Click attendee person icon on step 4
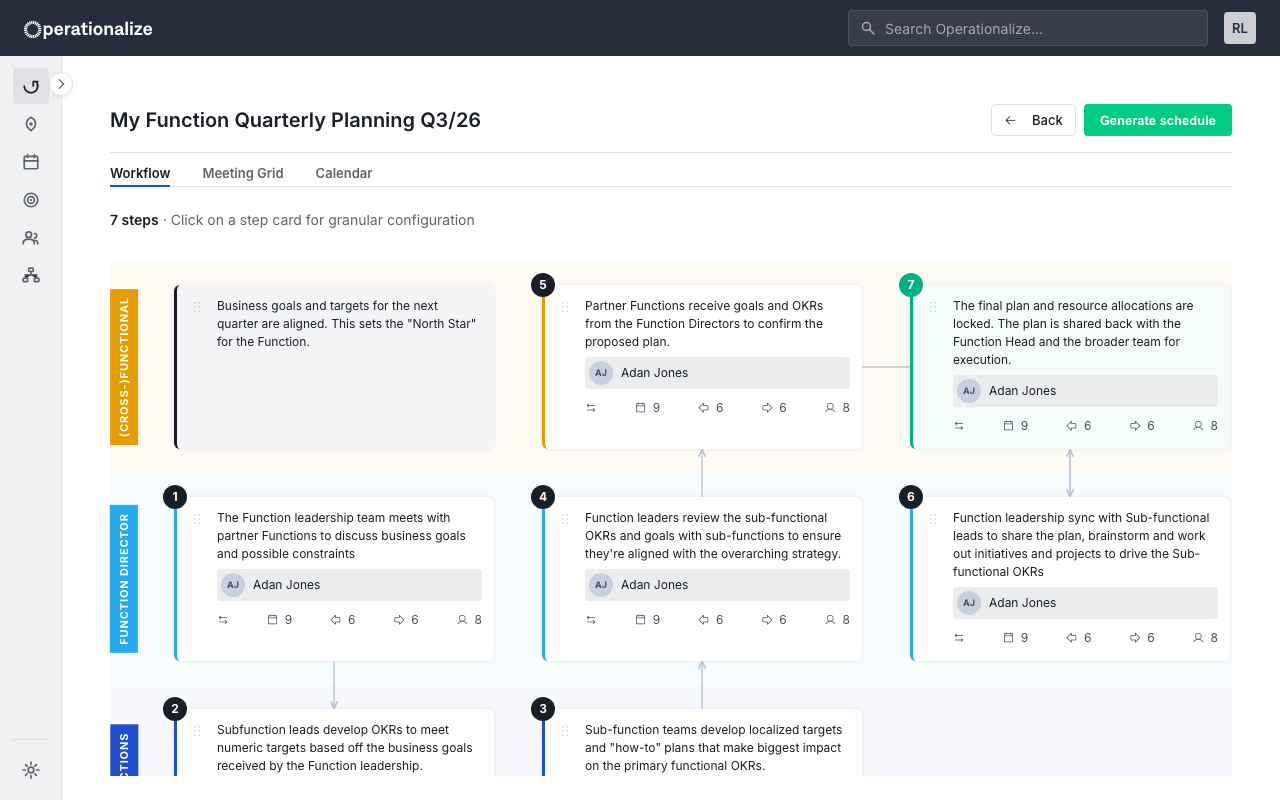The image size is (1280, 800). [x=830, y=620]
